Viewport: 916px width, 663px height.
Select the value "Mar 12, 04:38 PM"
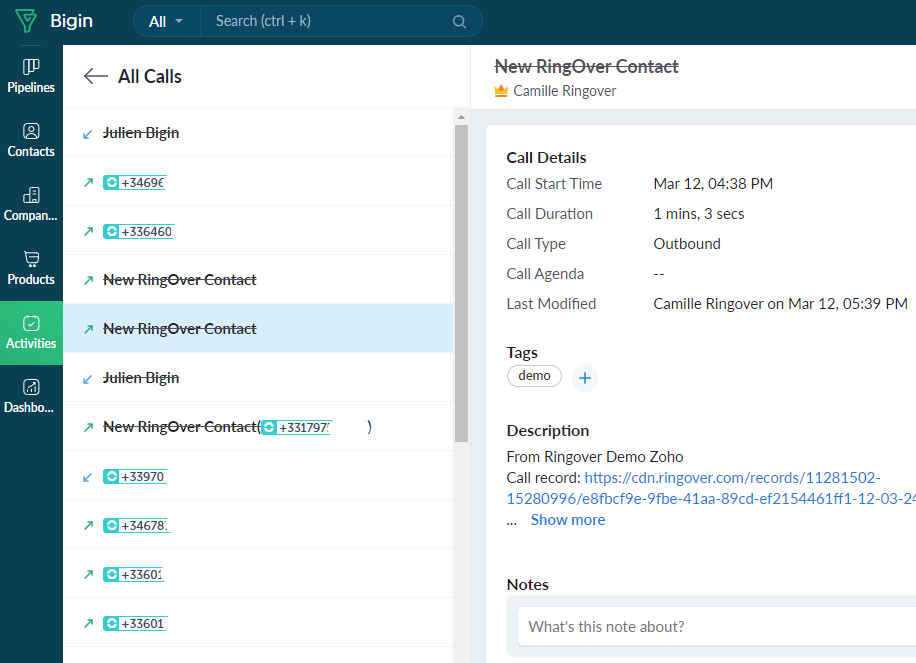point(713,183)
